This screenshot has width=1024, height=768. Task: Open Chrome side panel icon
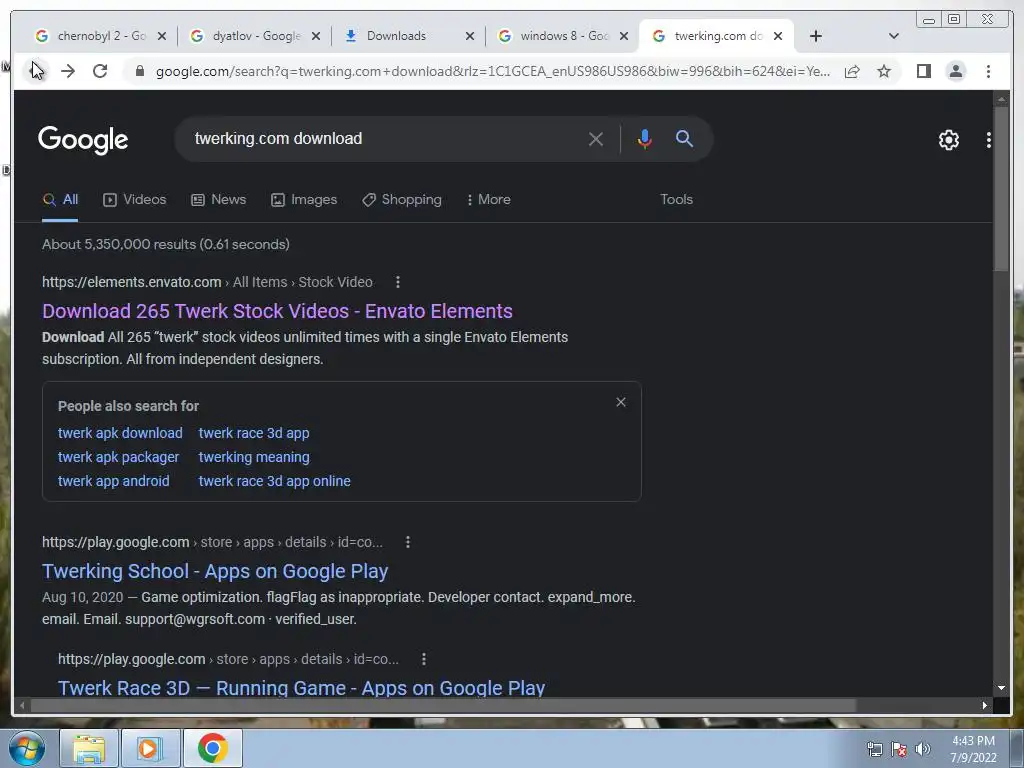(923, 71)
